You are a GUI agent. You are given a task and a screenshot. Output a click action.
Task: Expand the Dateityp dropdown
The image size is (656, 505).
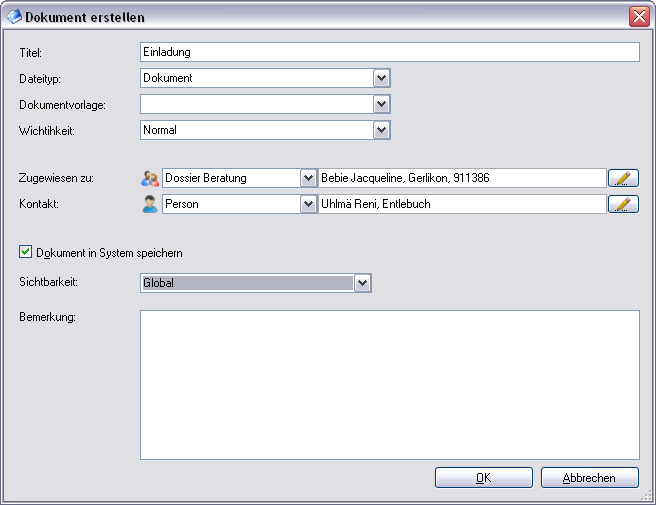(381, 78)
